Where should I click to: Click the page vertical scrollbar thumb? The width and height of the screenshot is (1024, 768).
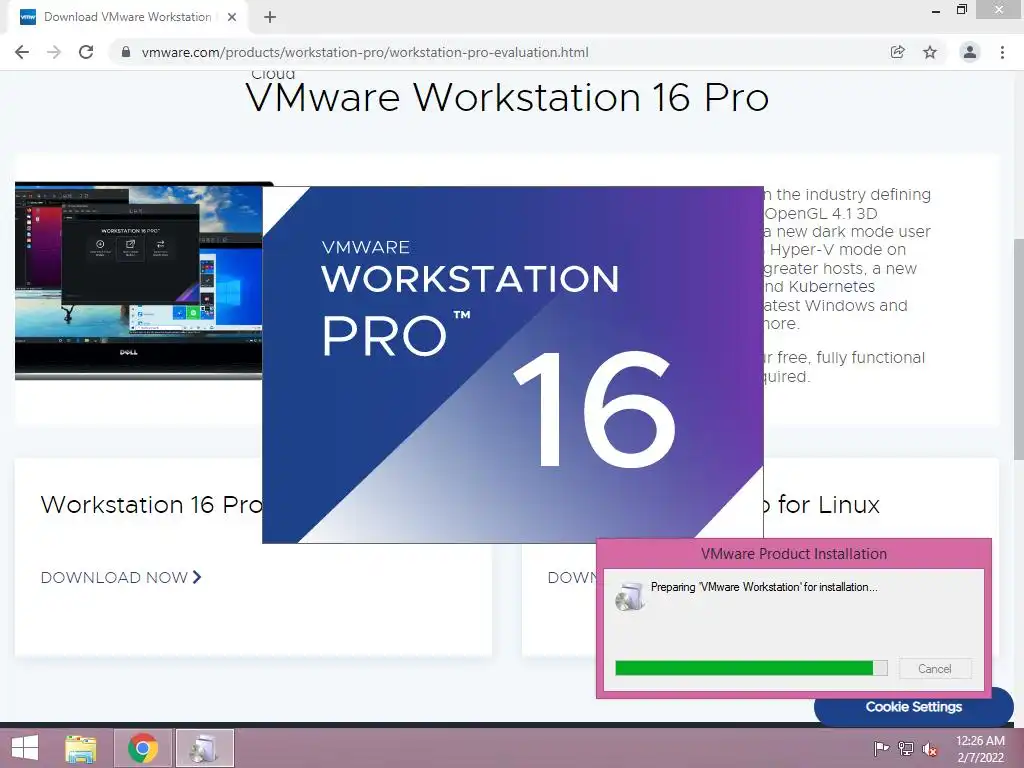click(x=1018, y=349)
